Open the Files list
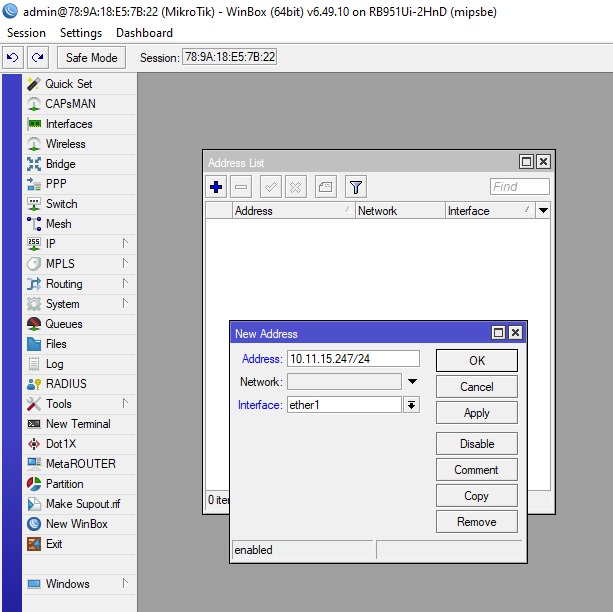 (80, 343)
